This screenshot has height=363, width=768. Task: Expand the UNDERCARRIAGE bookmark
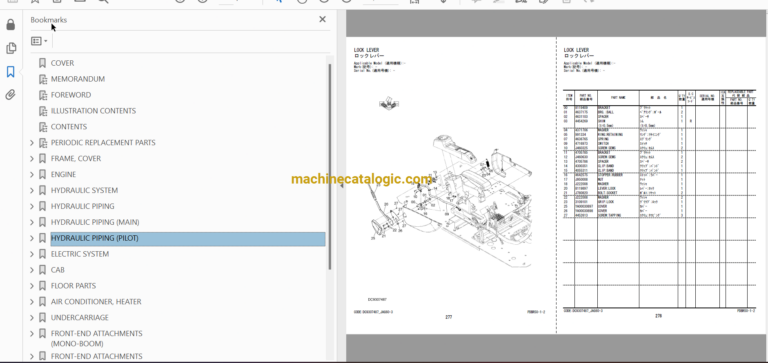click(x=32, y=318)
